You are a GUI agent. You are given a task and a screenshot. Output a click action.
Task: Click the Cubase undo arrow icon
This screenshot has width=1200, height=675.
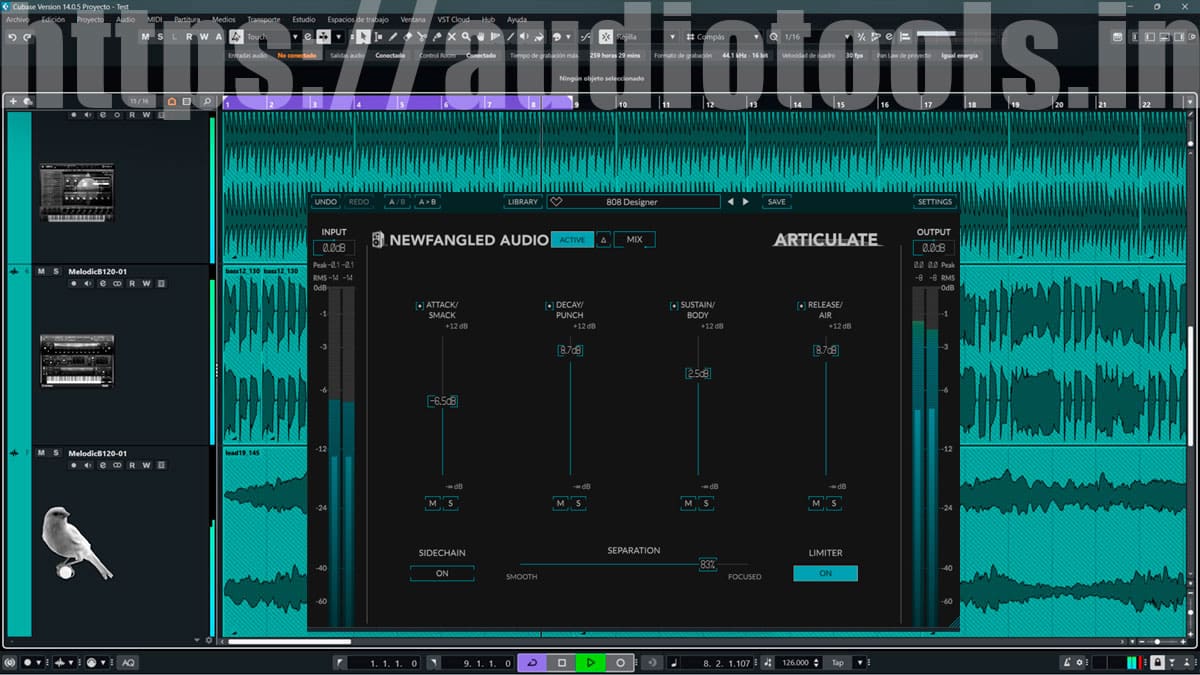[x=12, y=37]
